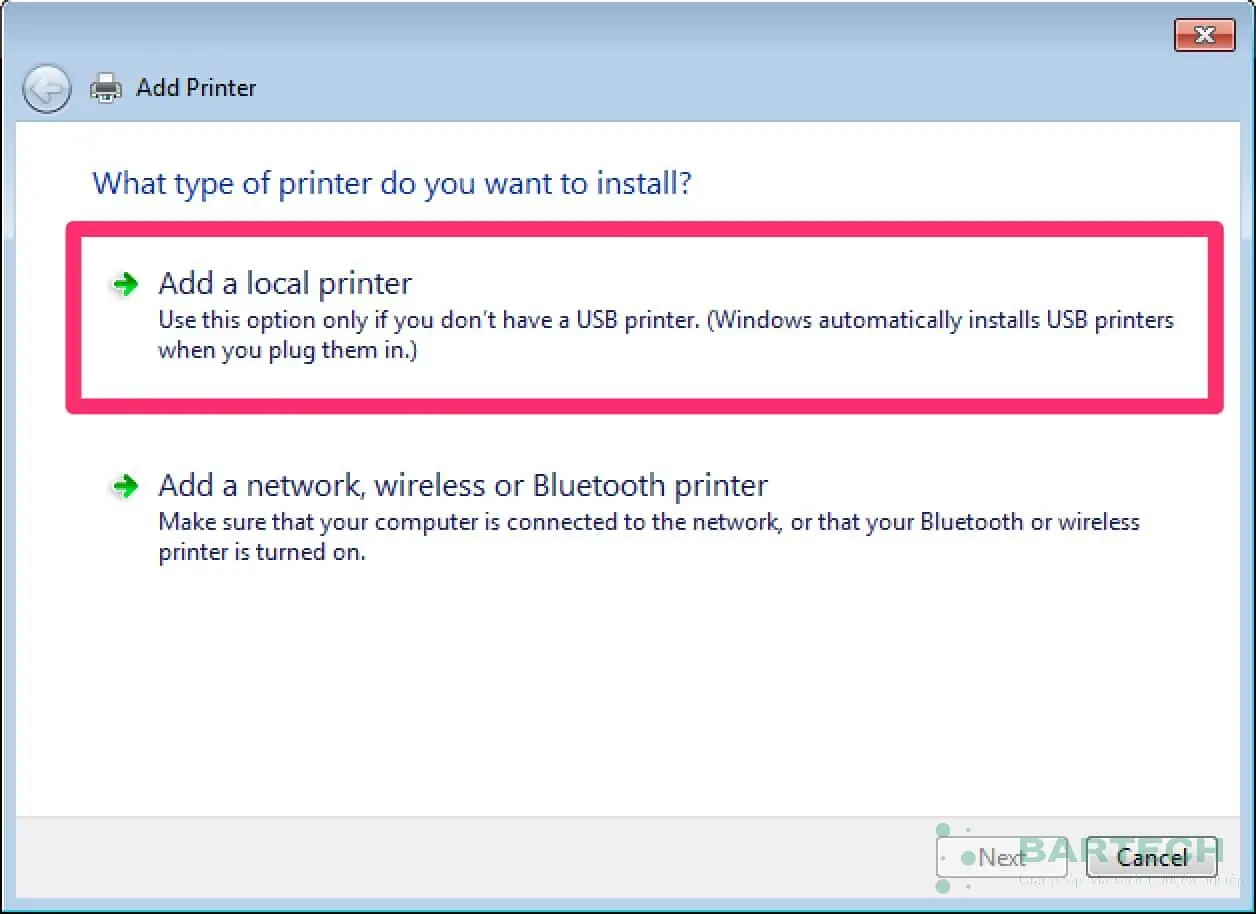Click the question heading about printer type
This screenshot has height=914, width=1256.
point(391,183)
